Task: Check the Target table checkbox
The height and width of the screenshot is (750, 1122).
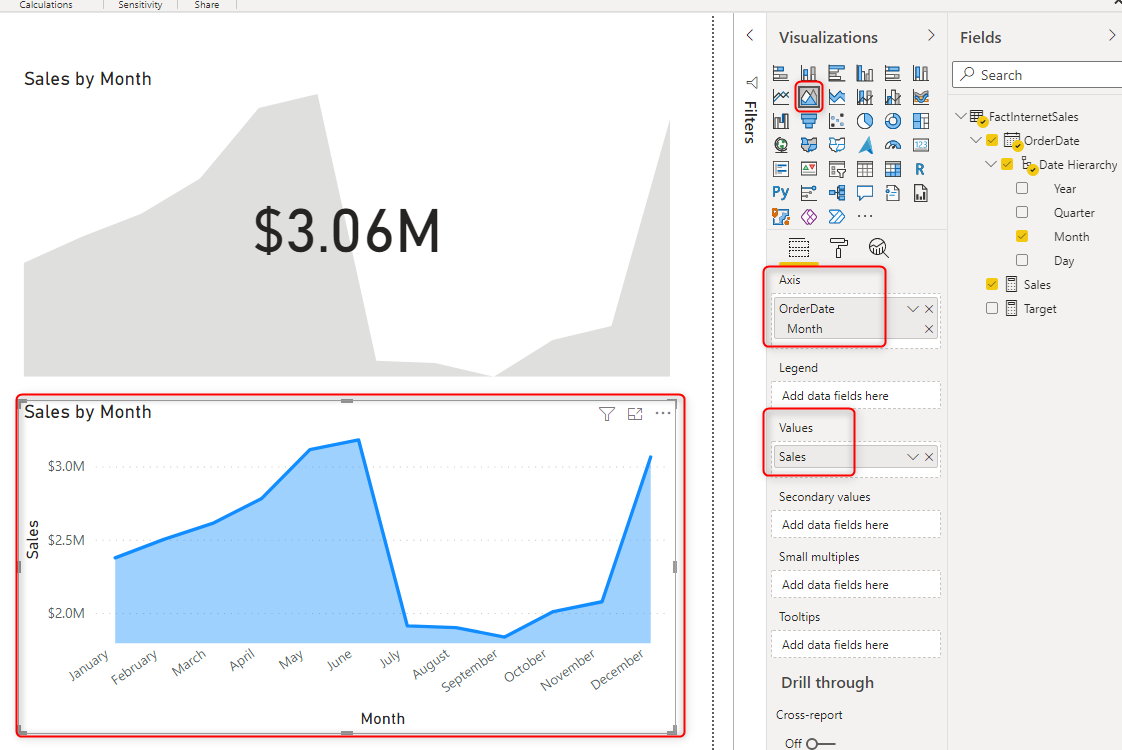Action: coord(991,308)
